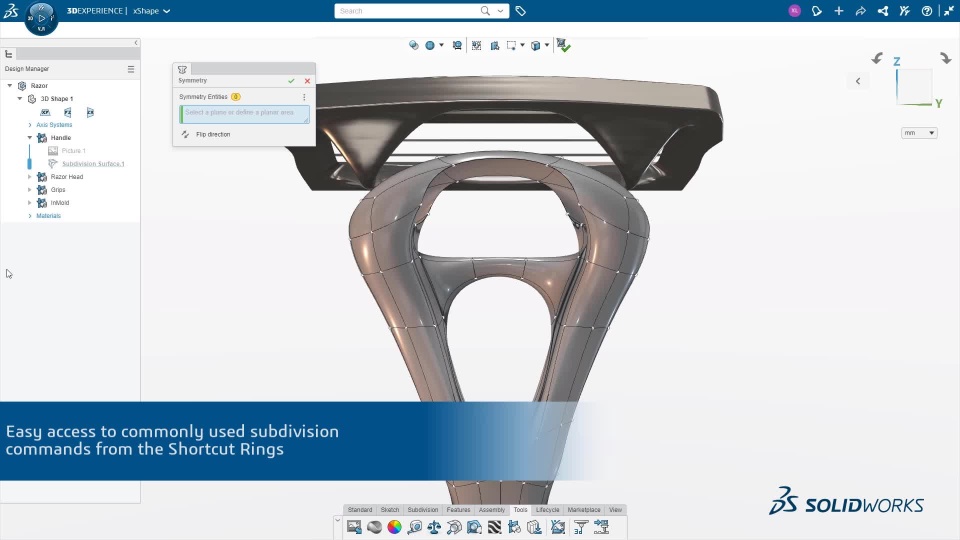Expand the Razor Head node
960x540 pixels.
(x=29, y=177)
